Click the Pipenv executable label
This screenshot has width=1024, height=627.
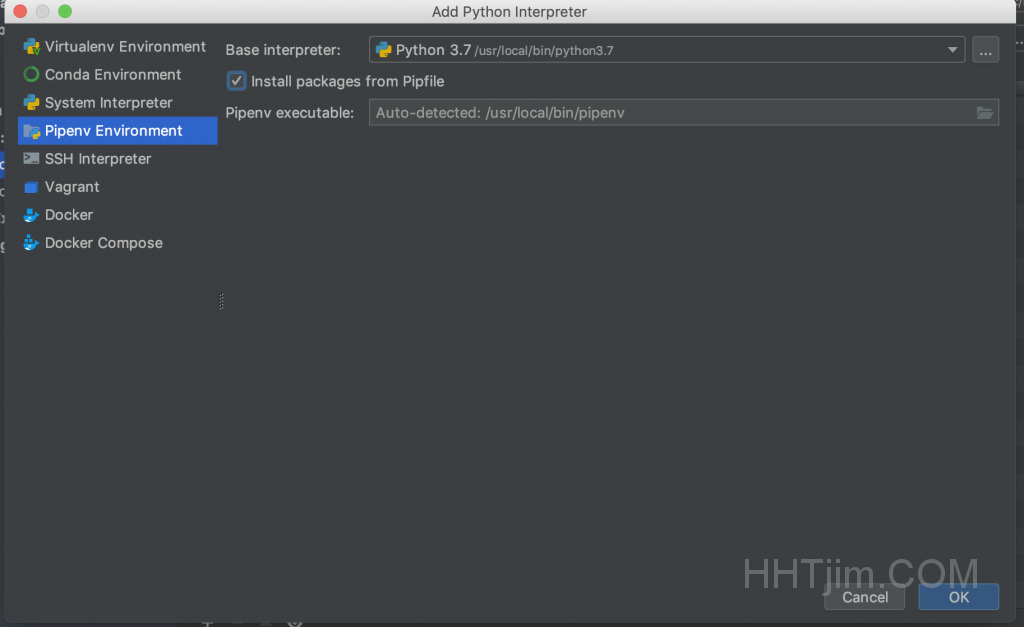click(x=289, y=113)
